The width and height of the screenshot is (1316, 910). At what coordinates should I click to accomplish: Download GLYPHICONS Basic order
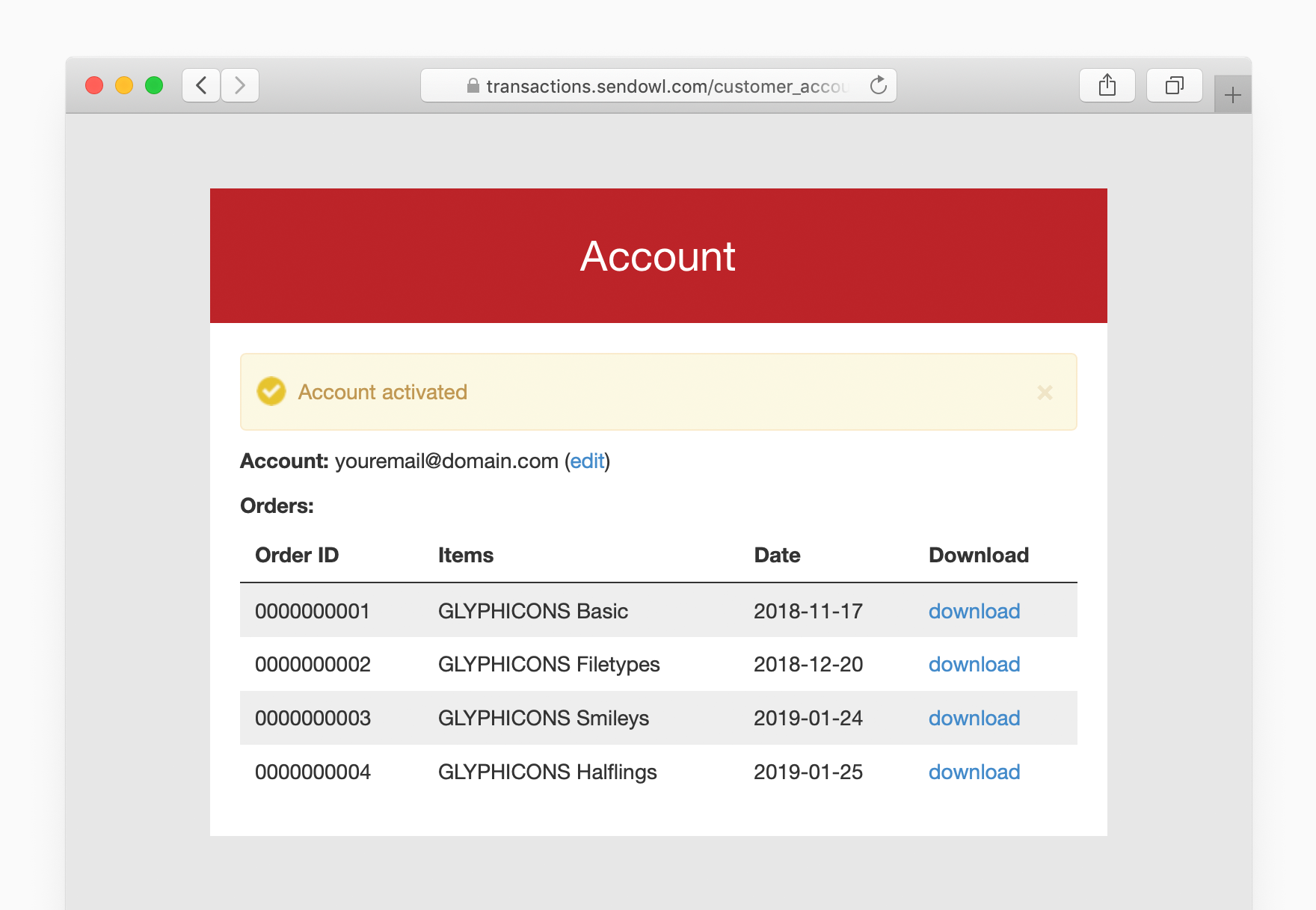click(974, 611)
